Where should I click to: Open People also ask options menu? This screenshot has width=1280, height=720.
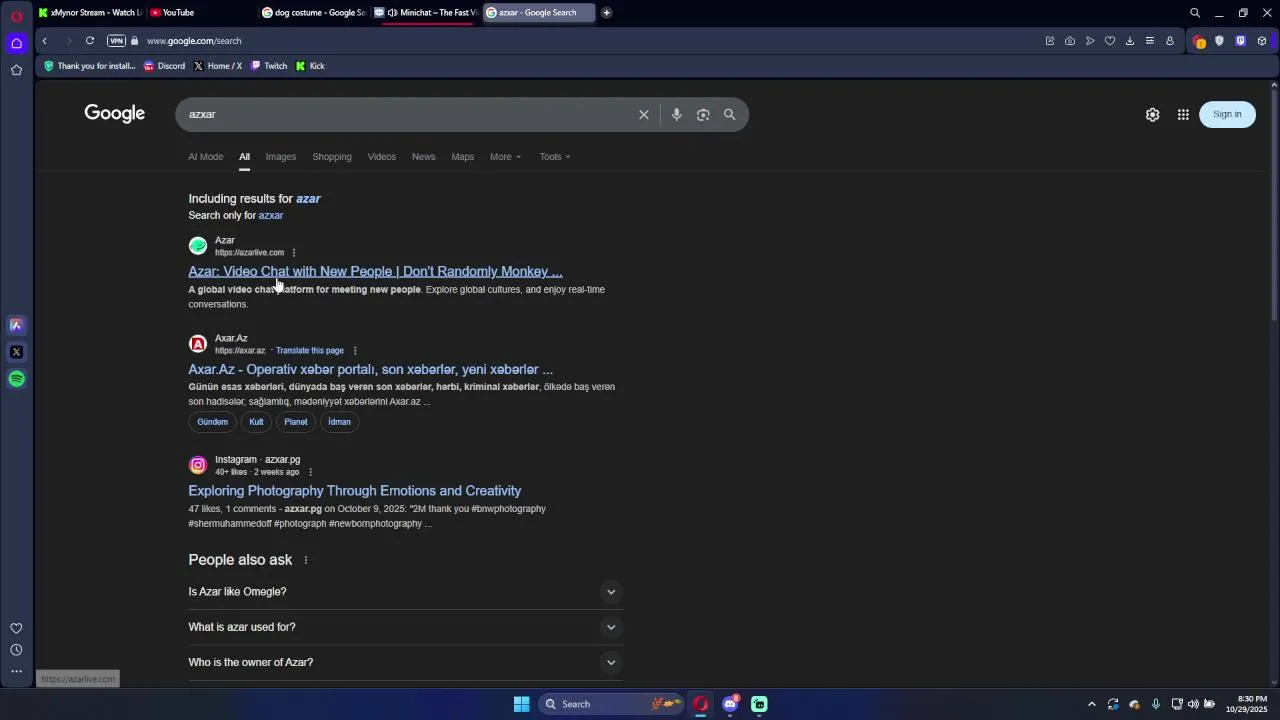306,560
